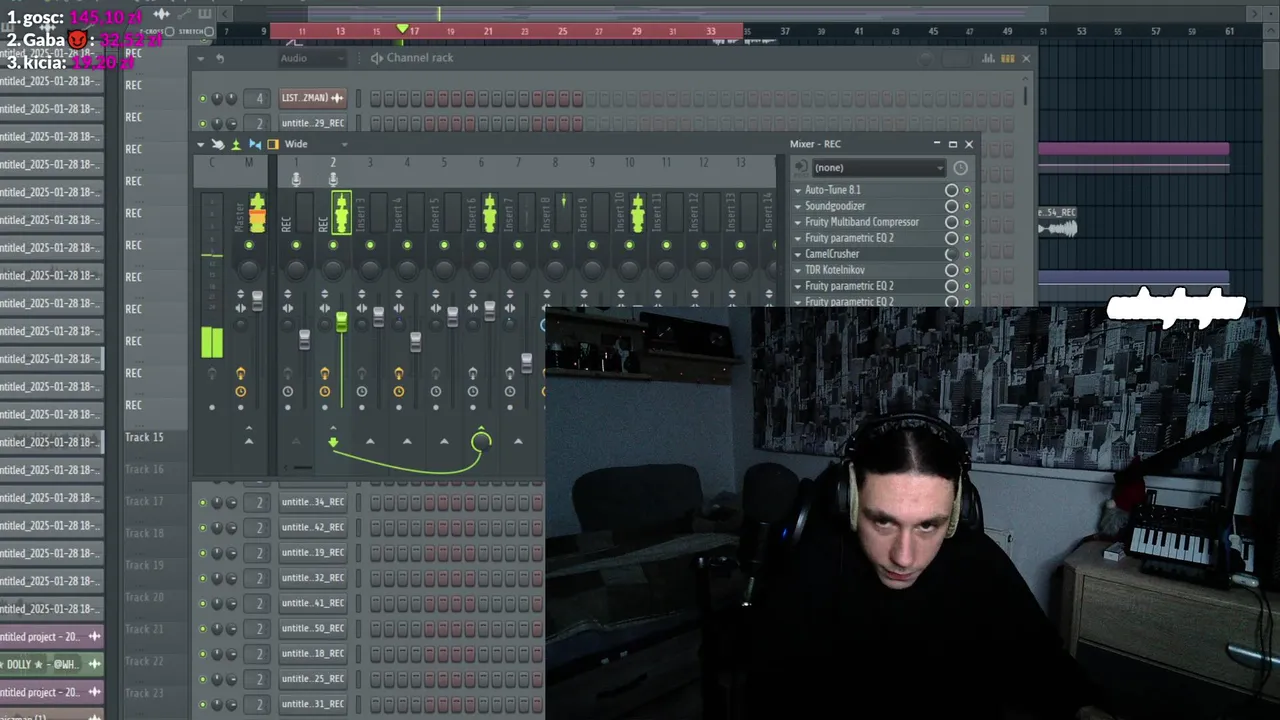Open the Soundgoodizer slot menu arrow
Image resolution: width=1280 pixels, height=720 pixels.
pyautogui.click(x=798, y=206)
